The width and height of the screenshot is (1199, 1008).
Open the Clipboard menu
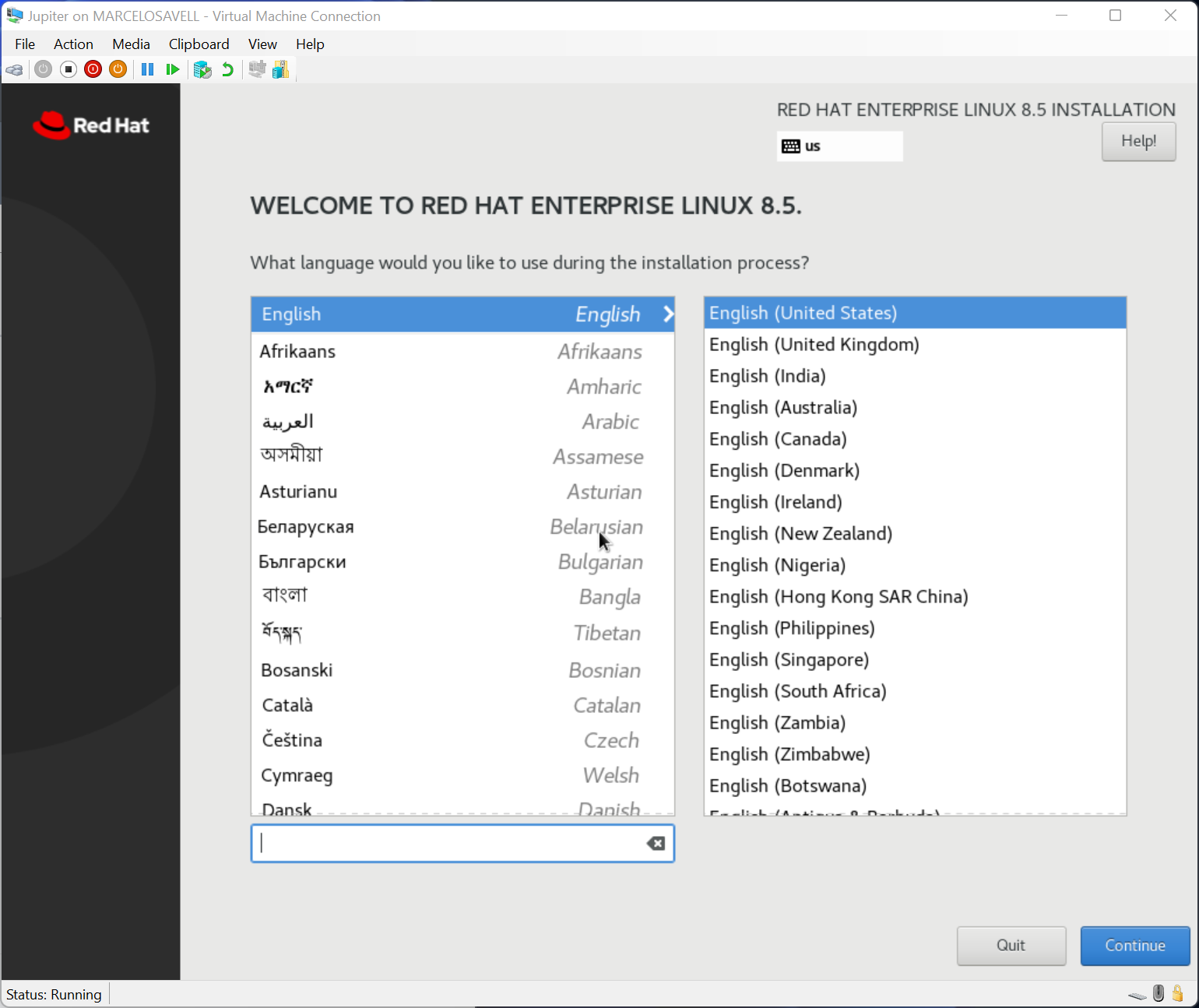pos(199,44)
